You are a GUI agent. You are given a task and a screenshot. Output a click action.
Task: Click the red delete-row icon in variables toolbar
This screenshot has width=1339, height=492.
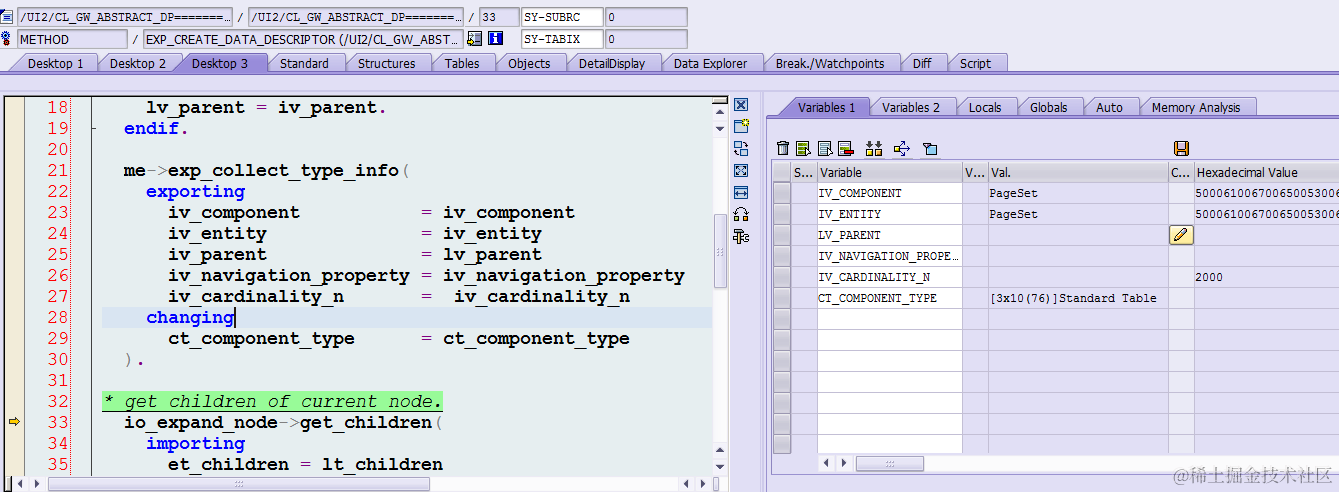coord(845,148)
